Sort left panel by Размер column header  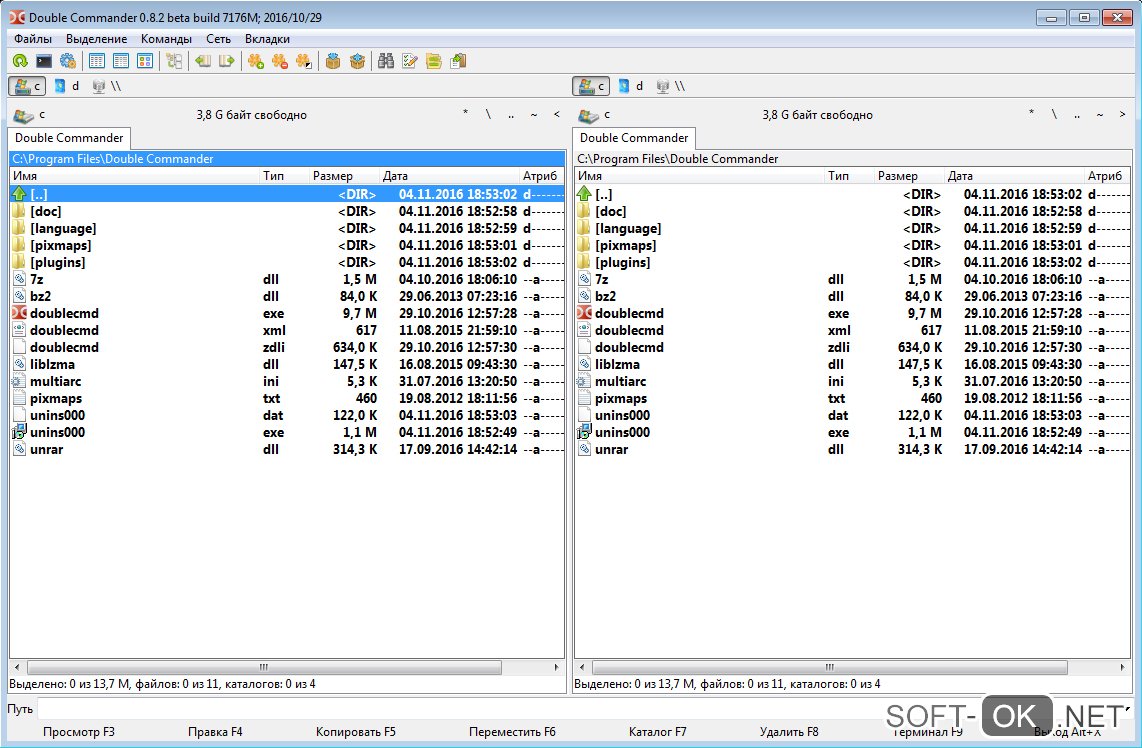[x=344, y=176]
